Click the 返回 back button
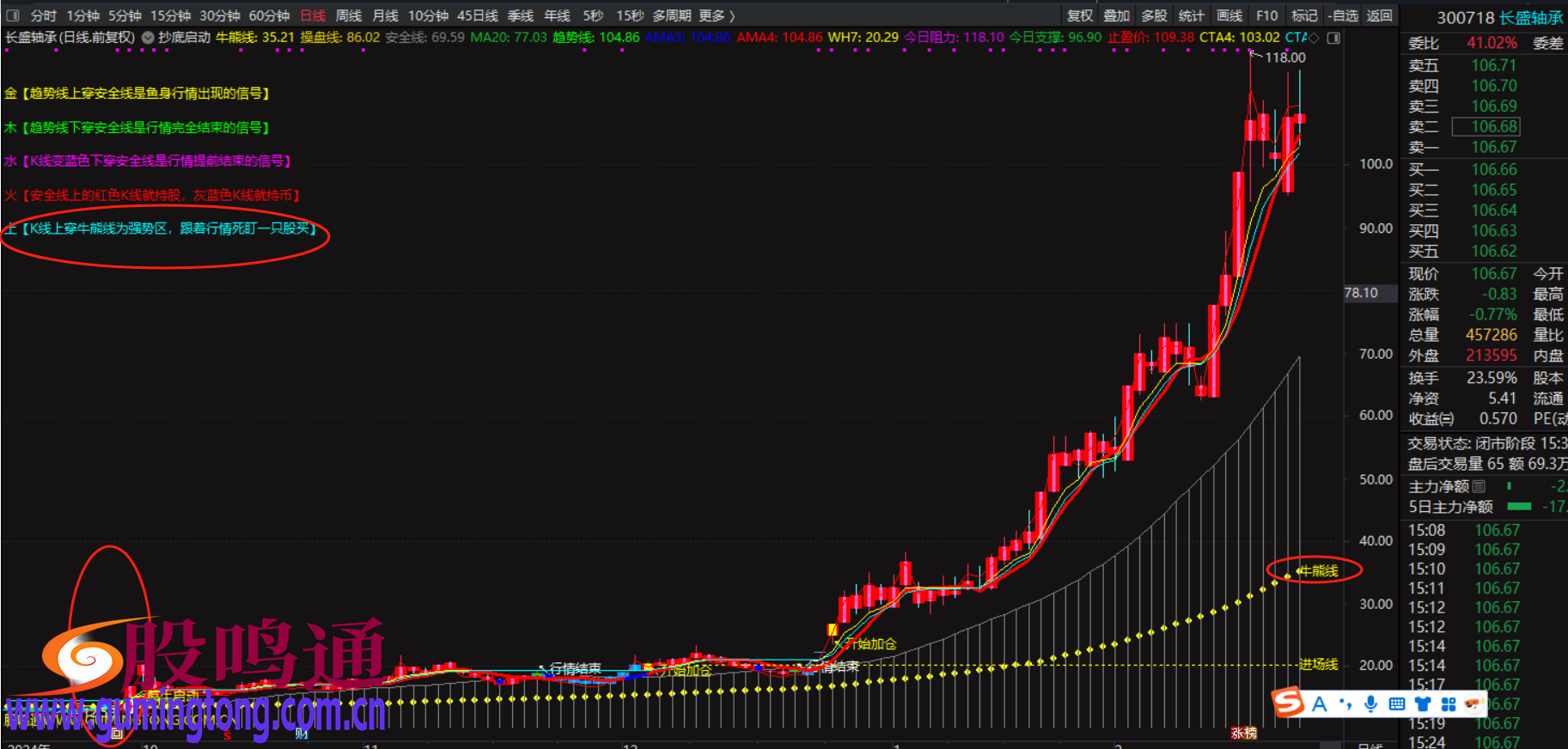The image size is (1568, 749). [1379, 15]
